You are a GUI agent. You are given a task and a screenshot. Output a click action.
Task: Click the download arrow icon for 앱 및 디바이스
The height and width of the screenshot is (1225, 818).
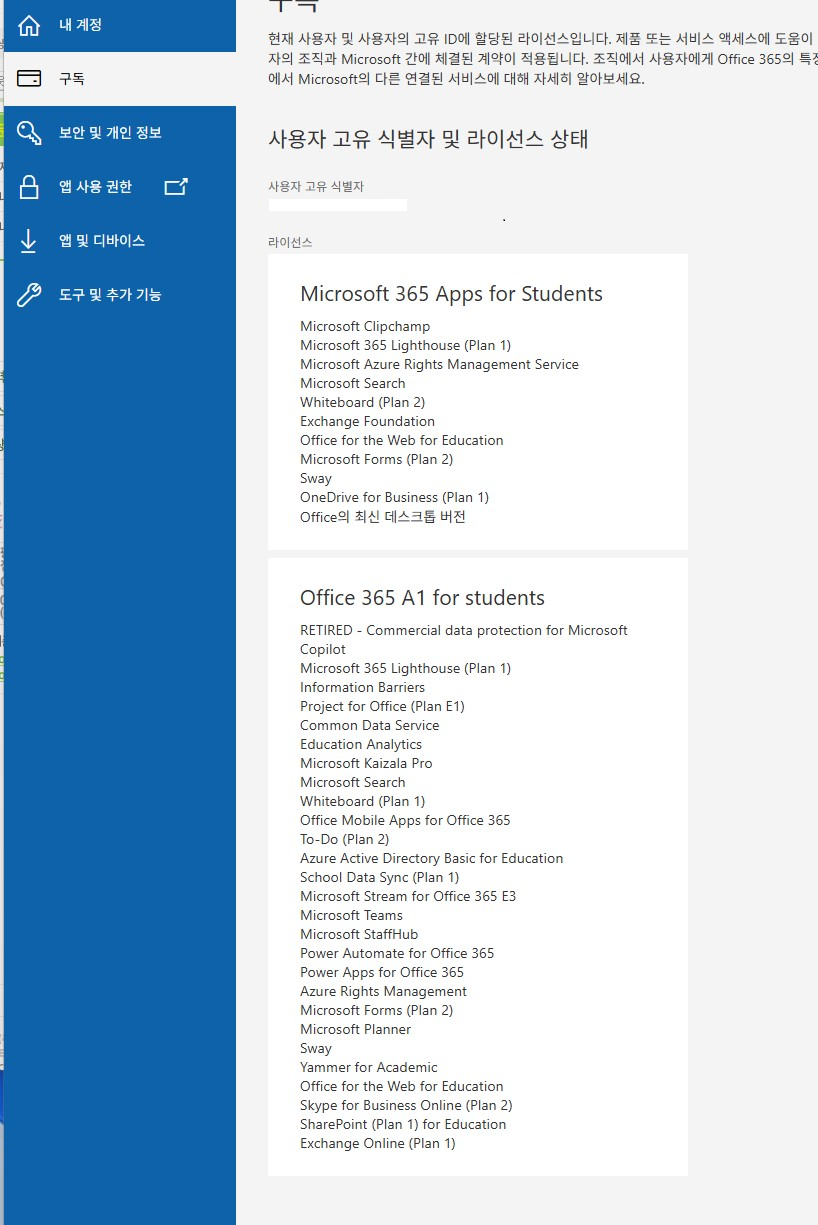pos(29,241)
